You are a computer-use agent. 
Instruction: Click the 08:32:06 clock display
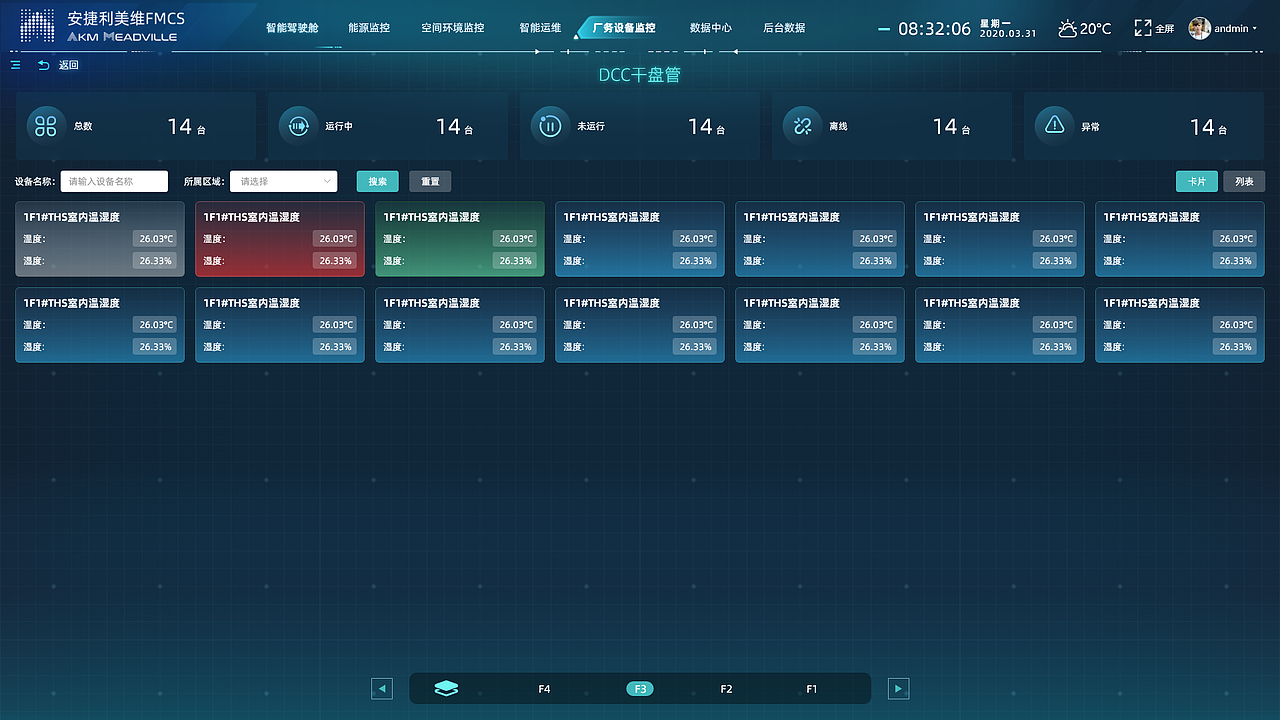click(934, 28)
